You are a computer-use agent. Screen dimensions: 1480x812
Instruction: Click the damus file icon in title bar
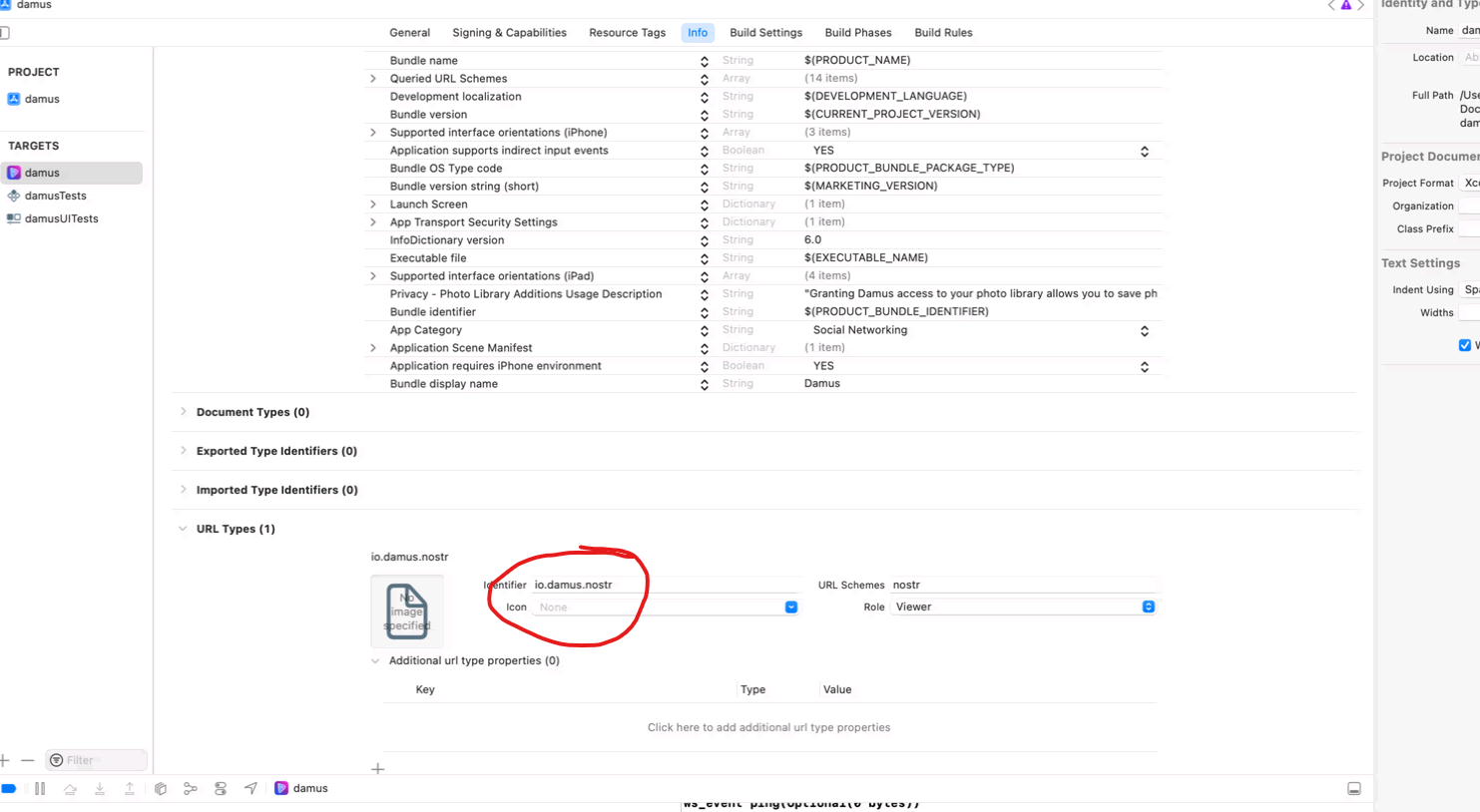coord(6,5)
